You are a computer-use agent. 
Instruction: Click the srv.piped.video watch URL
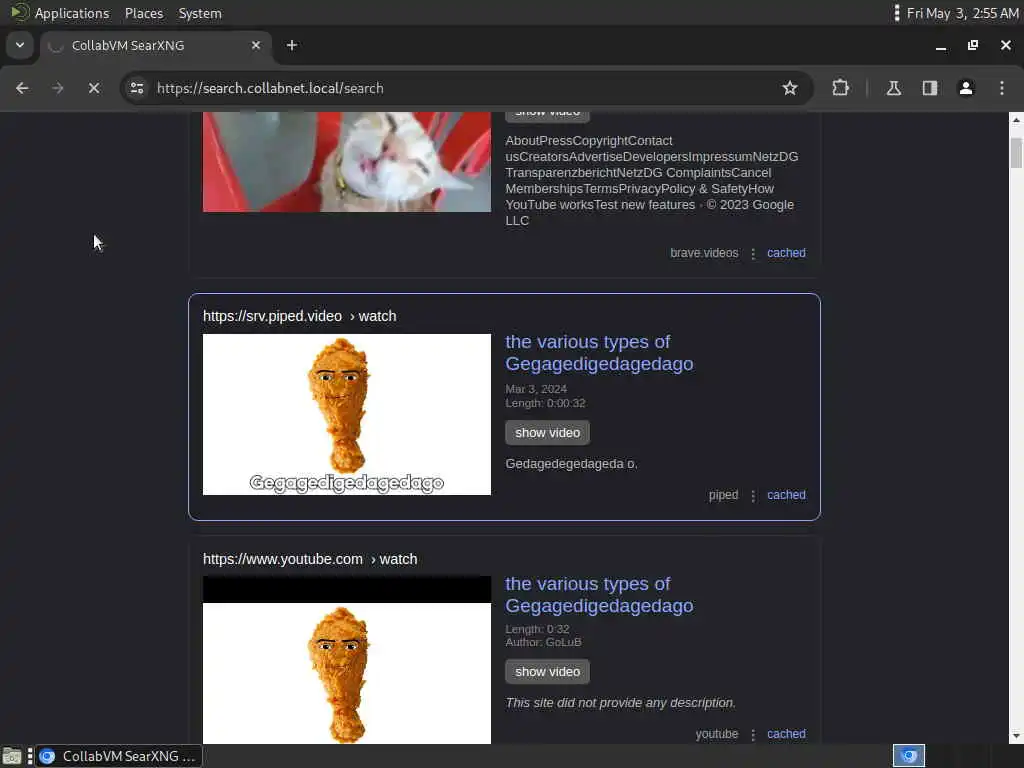[x=300, y=316]
